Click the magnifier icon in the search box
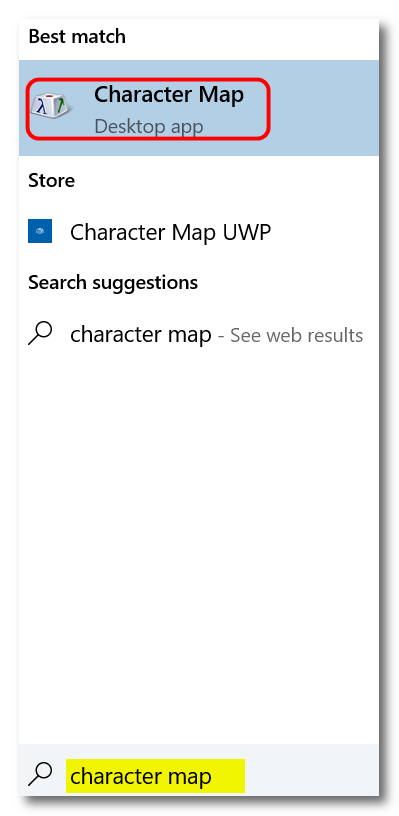 [40, 776]
